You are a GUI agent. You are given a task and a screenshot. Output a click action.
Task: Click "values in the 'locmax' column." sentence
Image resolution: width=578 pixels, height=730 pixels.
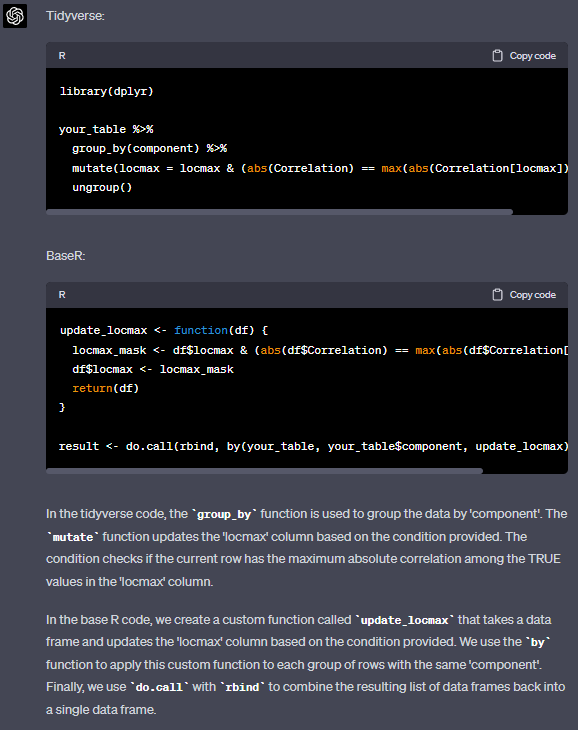129,581
